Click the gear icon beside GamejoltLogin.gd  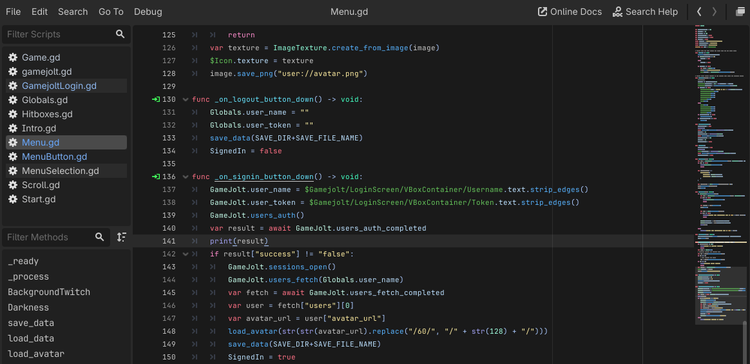pyautogui.click(x=12, y=86)
